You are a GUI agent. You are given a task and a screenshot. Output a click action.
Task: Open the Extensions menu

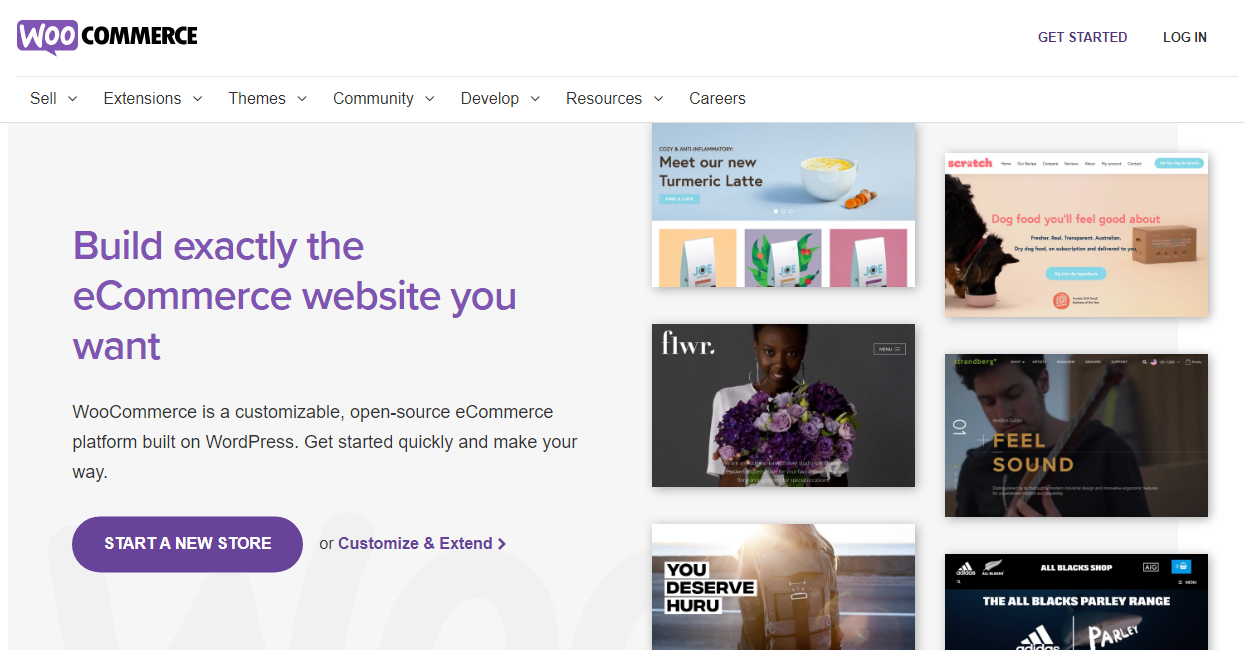pyautogui.click(x=142, y=98)
